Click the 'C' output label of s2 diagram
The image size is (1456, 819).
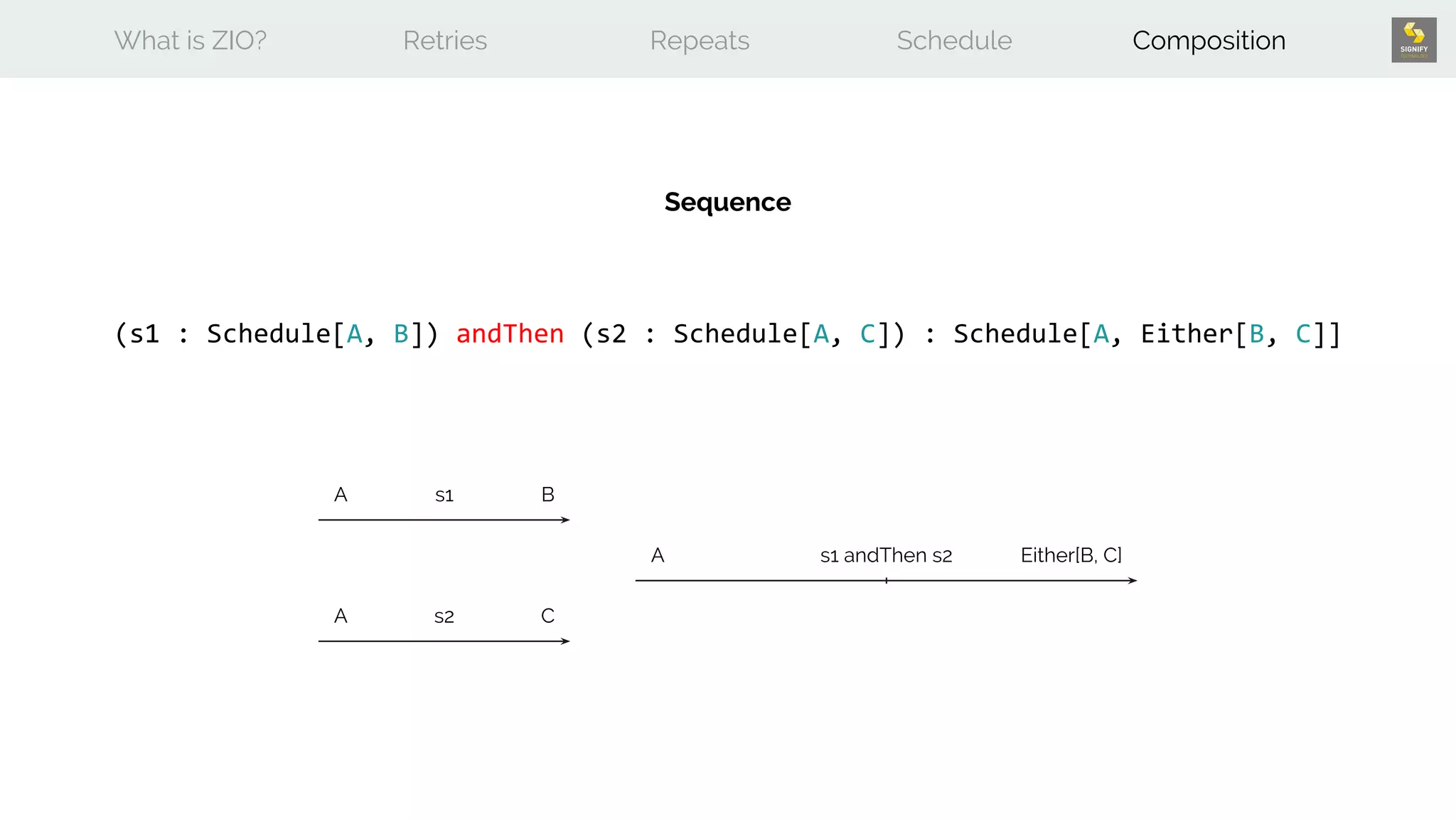point(547,616)
